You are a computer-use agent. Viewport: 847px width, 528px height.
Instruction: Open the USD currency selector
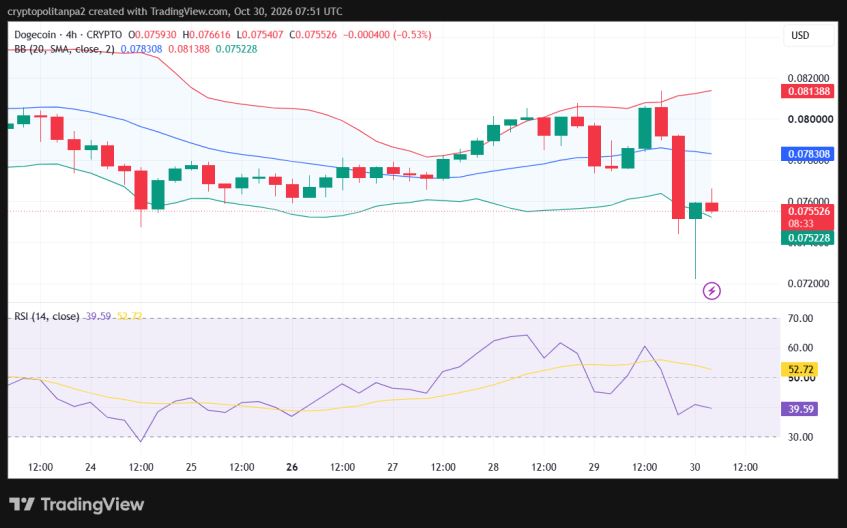click(808, 36)
